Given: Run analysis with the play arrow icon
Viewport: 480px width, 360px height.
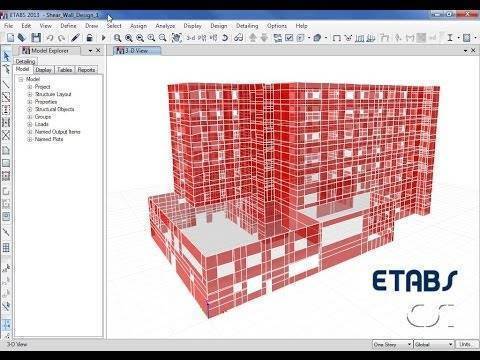Looking at the screenshot, I should click(103, 38).
